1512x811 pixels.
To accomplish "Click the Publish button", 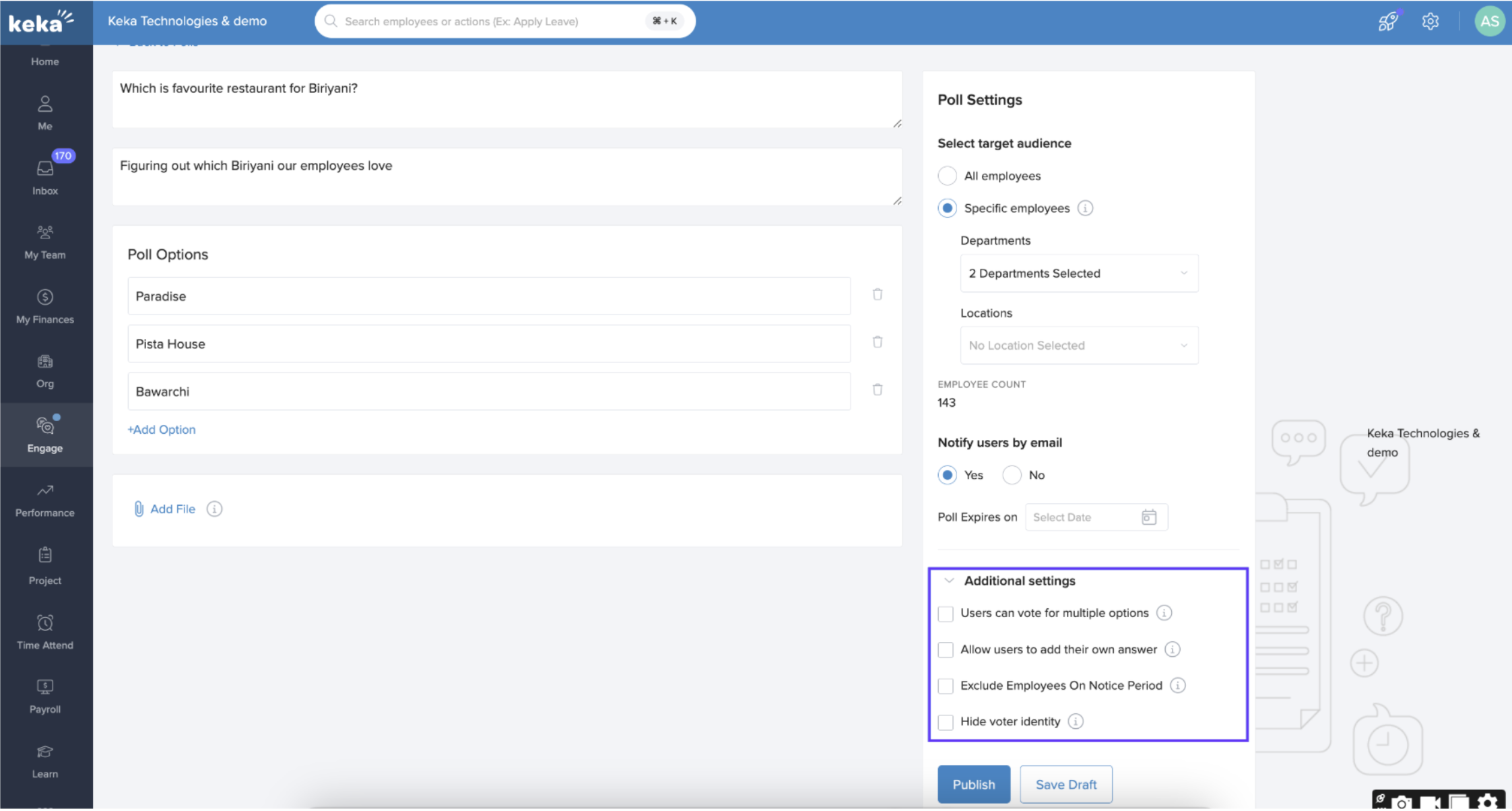I will click(973, 785).
